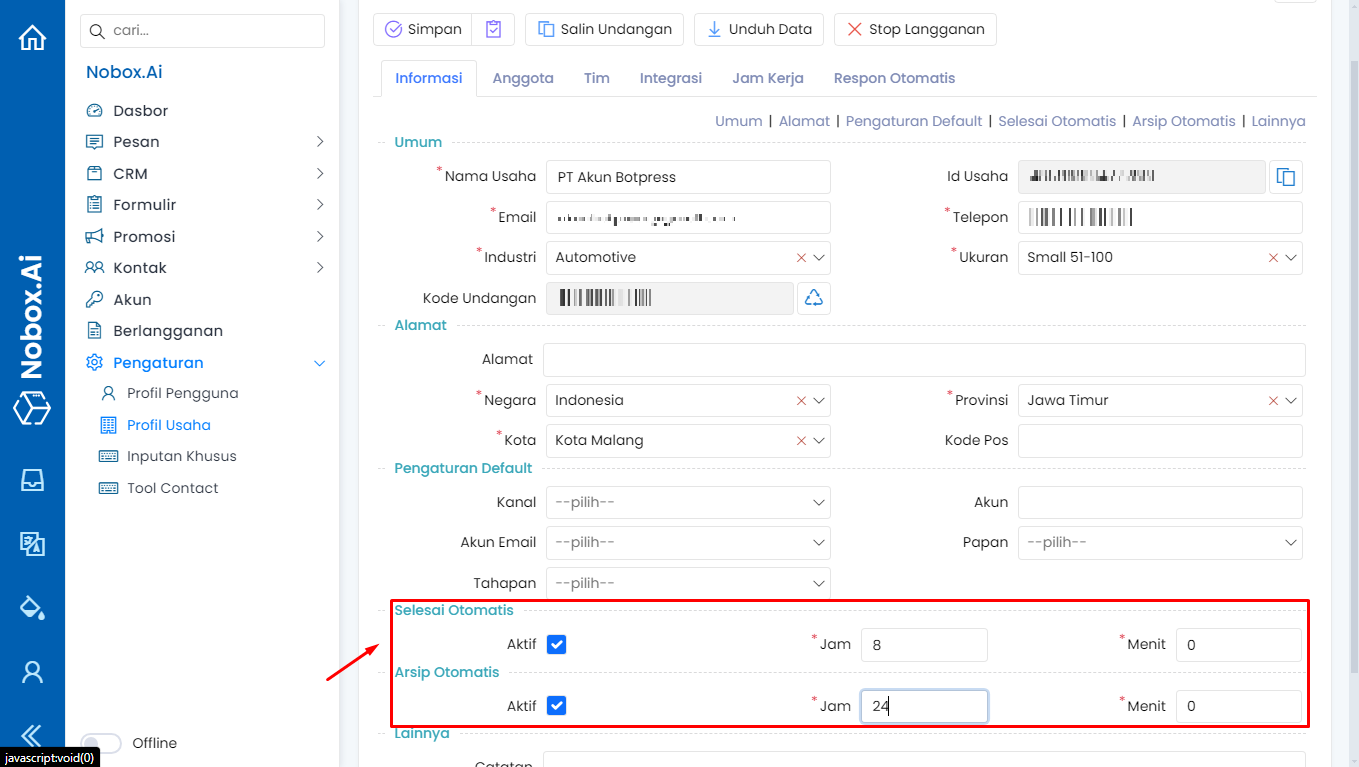The height and width of the screenshot is (767, 1359).
Task: Click the translate language icon in sidebar
Action: tap(32, 544)
